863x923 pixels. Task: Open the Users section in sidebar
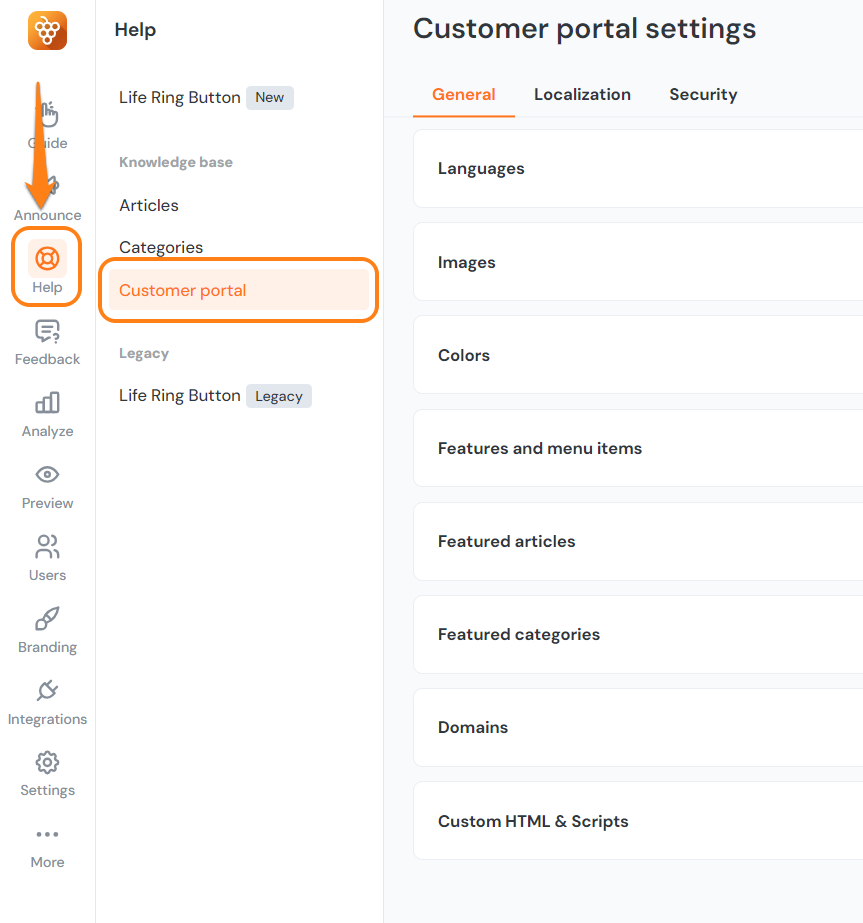point(47,557)
